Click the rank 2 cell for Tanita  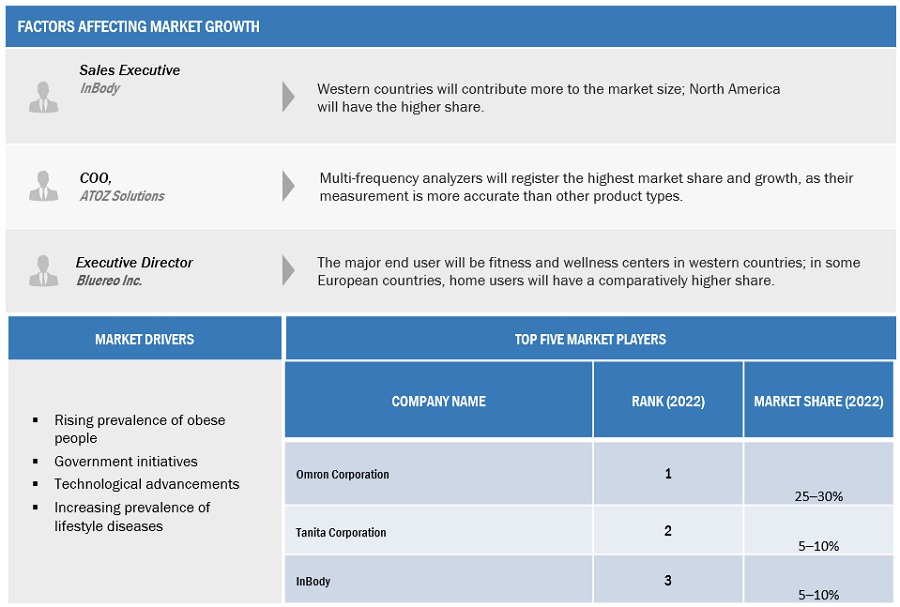668,531
